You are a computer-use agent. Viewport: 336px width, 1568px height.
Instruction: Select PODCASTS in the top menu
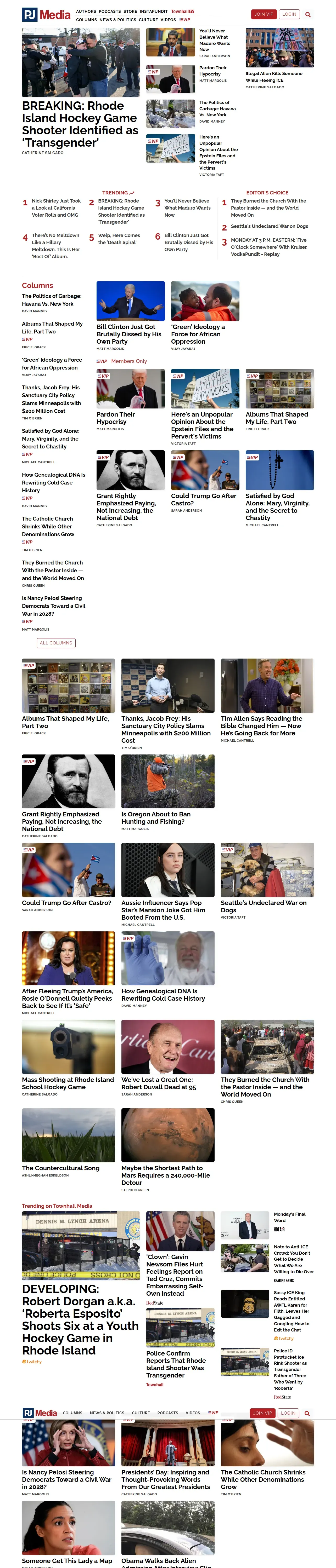pos(110,11)
